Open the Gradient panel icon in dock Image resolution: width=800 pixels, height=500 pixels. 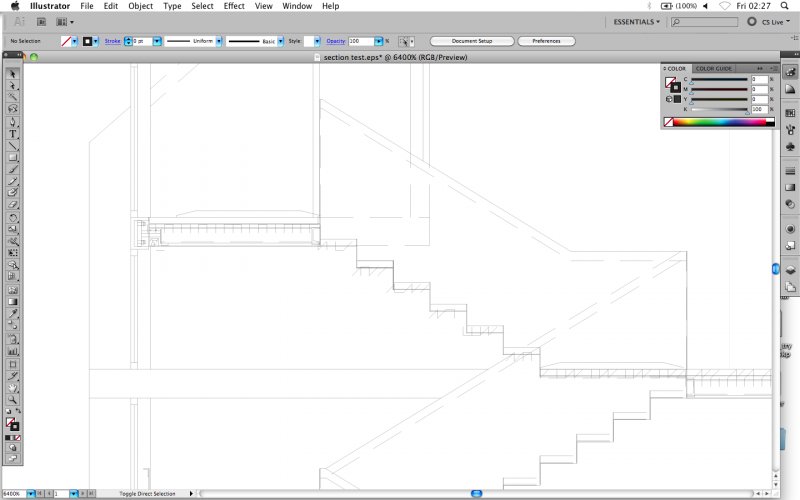(790, 187)
